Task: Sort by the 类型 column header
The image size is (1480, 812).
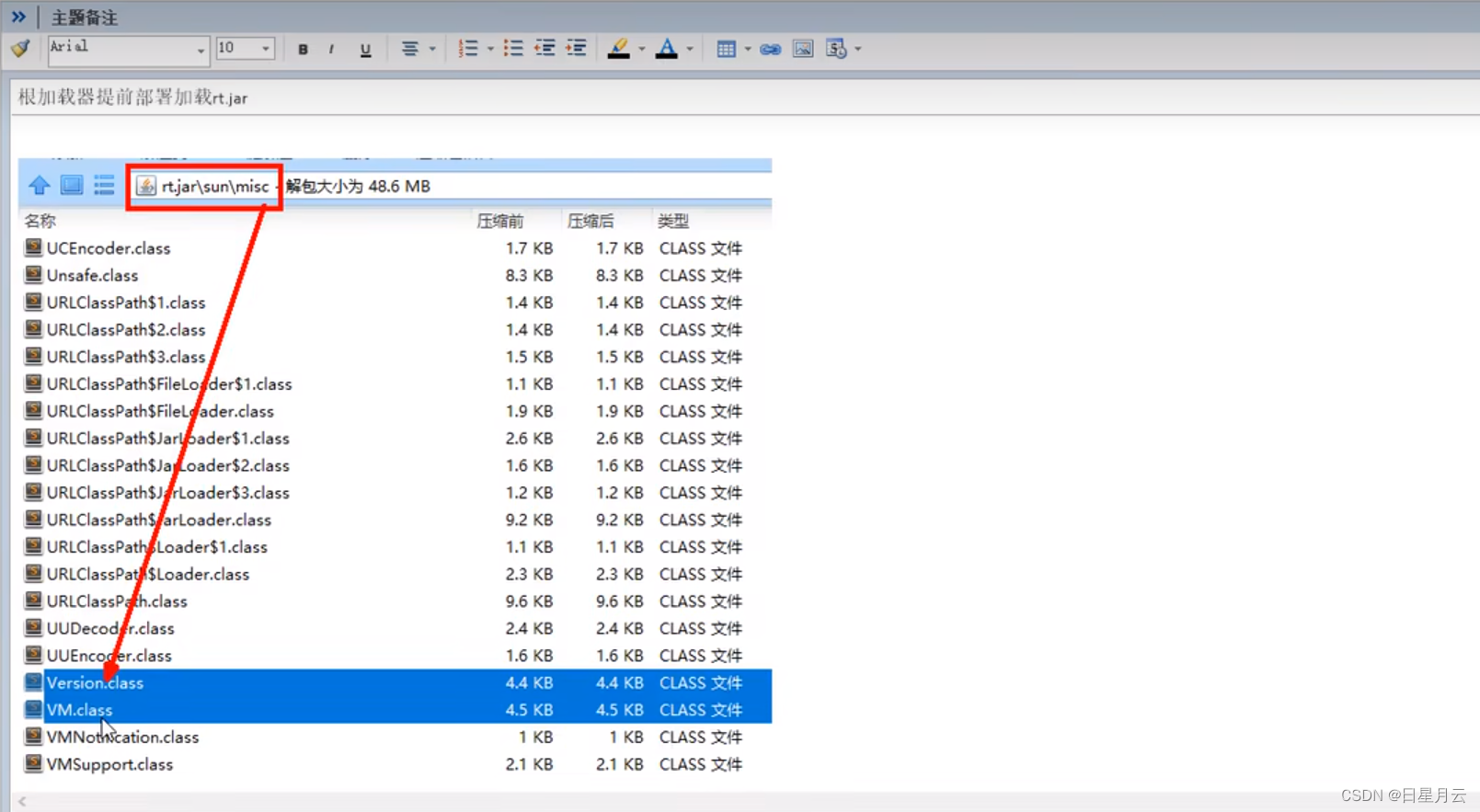Action: click(673, 221)
